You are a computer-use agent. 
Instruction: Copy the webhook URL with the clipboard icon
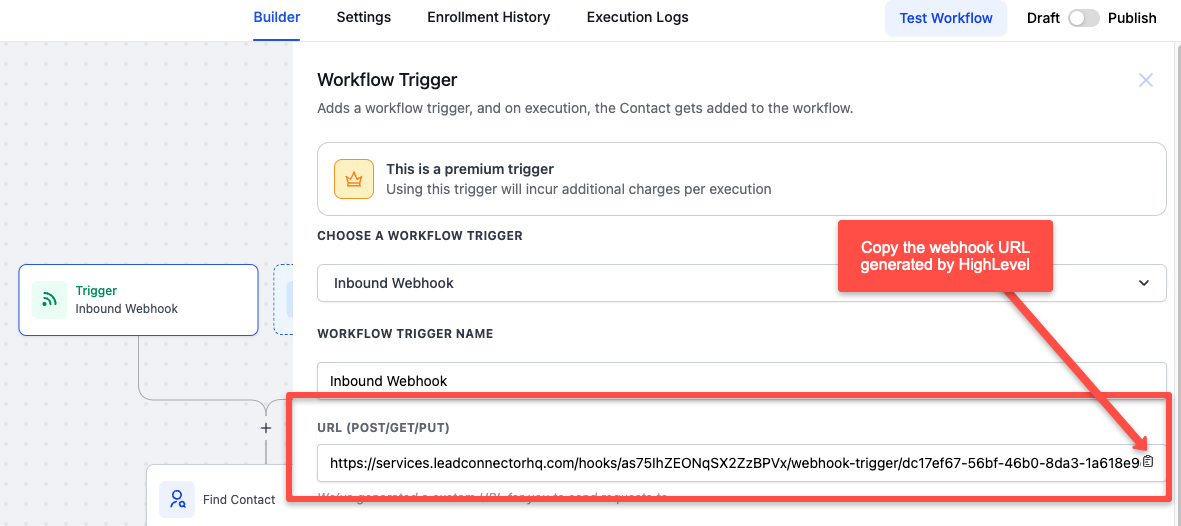coord(1148,462)
